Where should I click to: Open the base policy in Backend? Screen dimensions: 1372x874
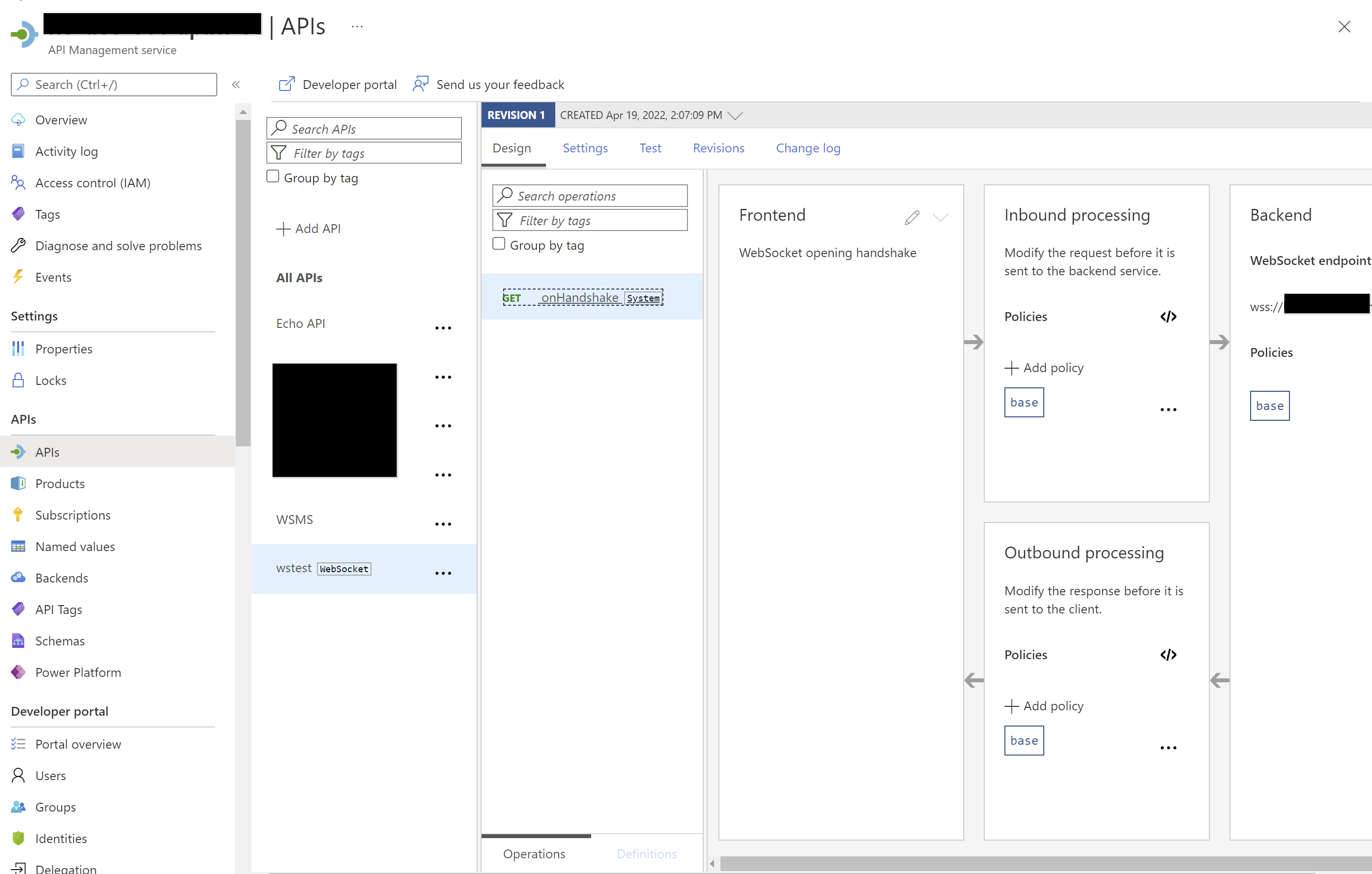(x=1269, y=406)
